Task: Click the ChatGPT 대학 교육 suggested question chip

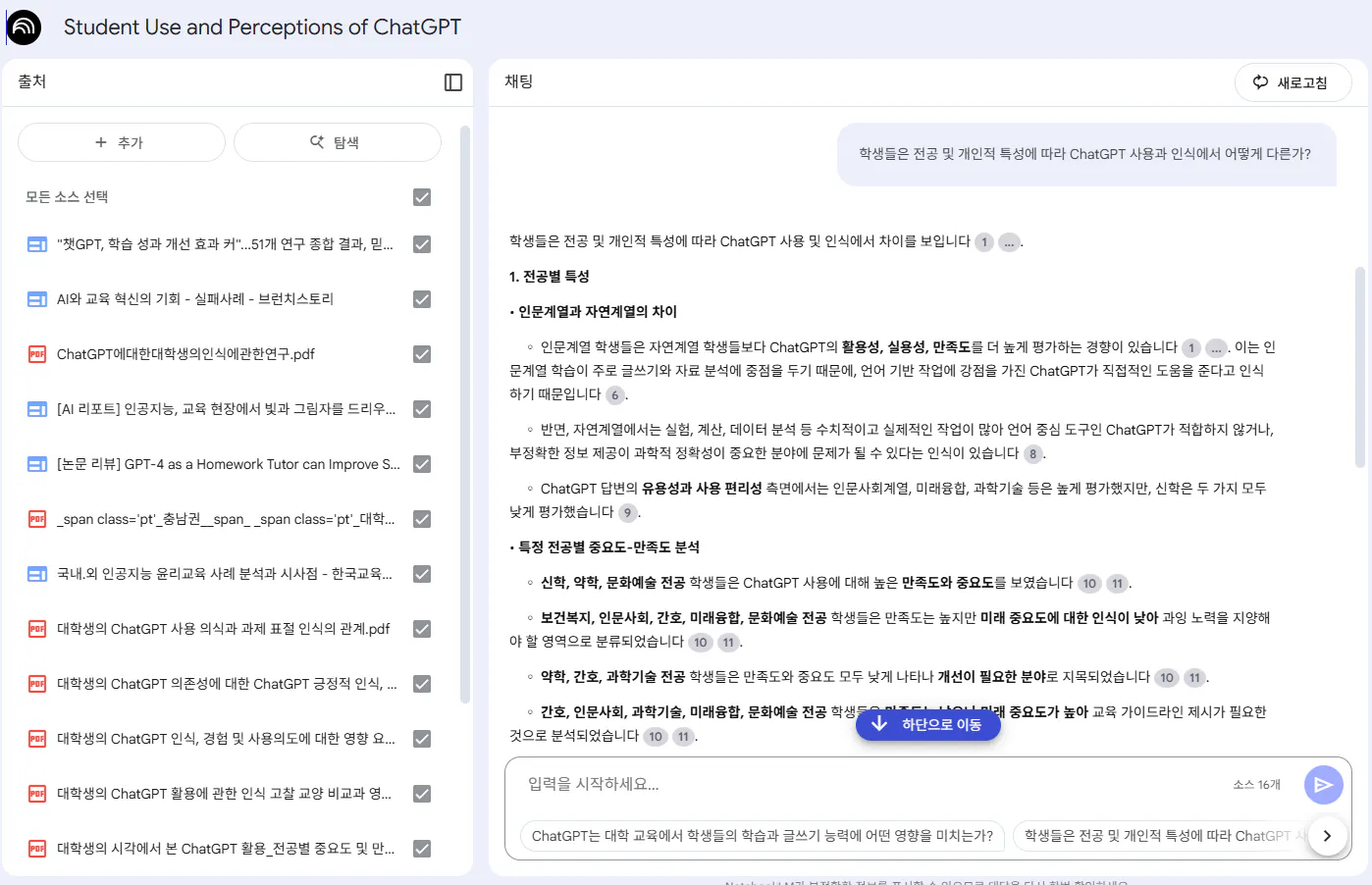Action: (x=761, y=836)
